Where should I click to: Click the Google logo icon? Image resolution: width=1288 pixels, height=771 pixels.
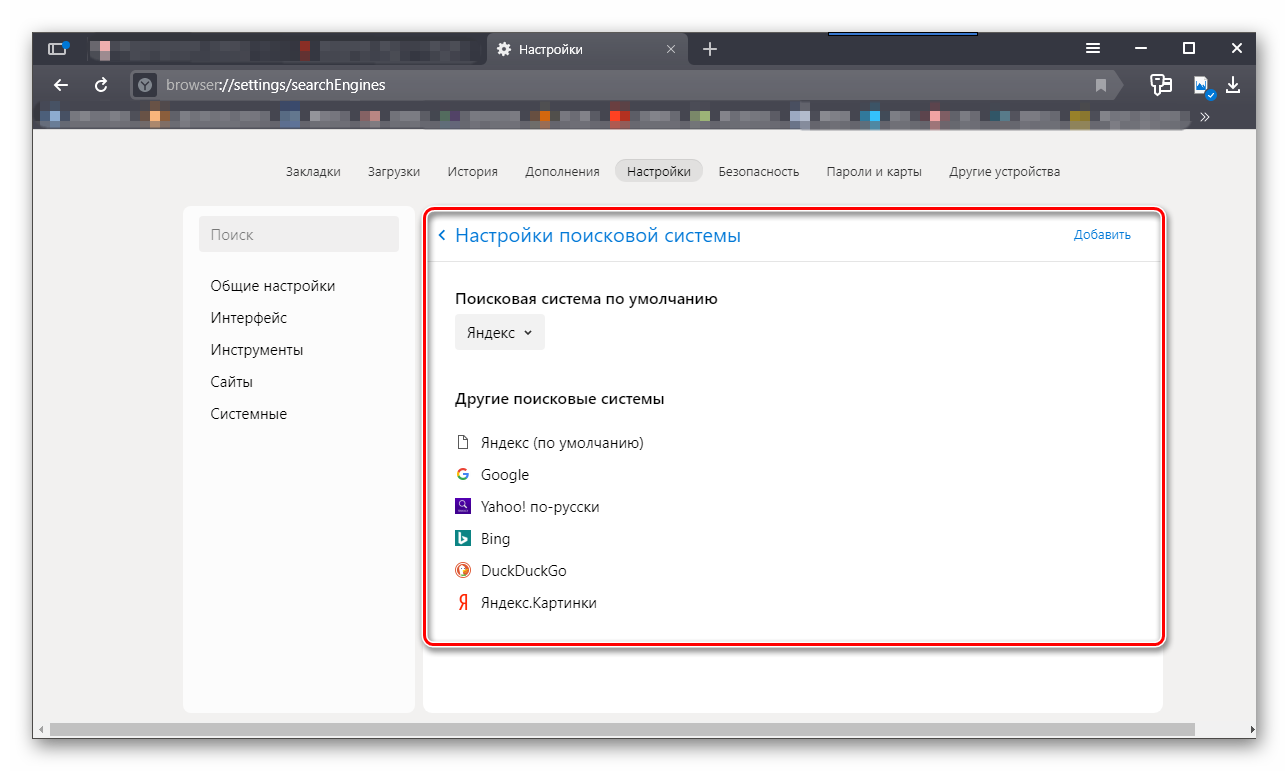[463, 475]
